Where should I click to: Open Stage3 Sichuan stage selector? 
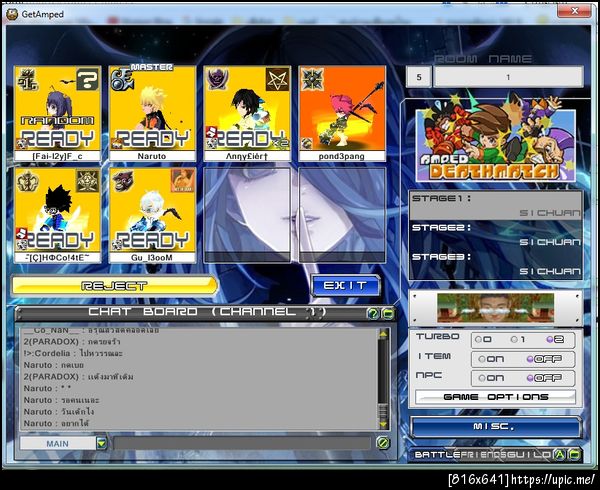[496, 264]
